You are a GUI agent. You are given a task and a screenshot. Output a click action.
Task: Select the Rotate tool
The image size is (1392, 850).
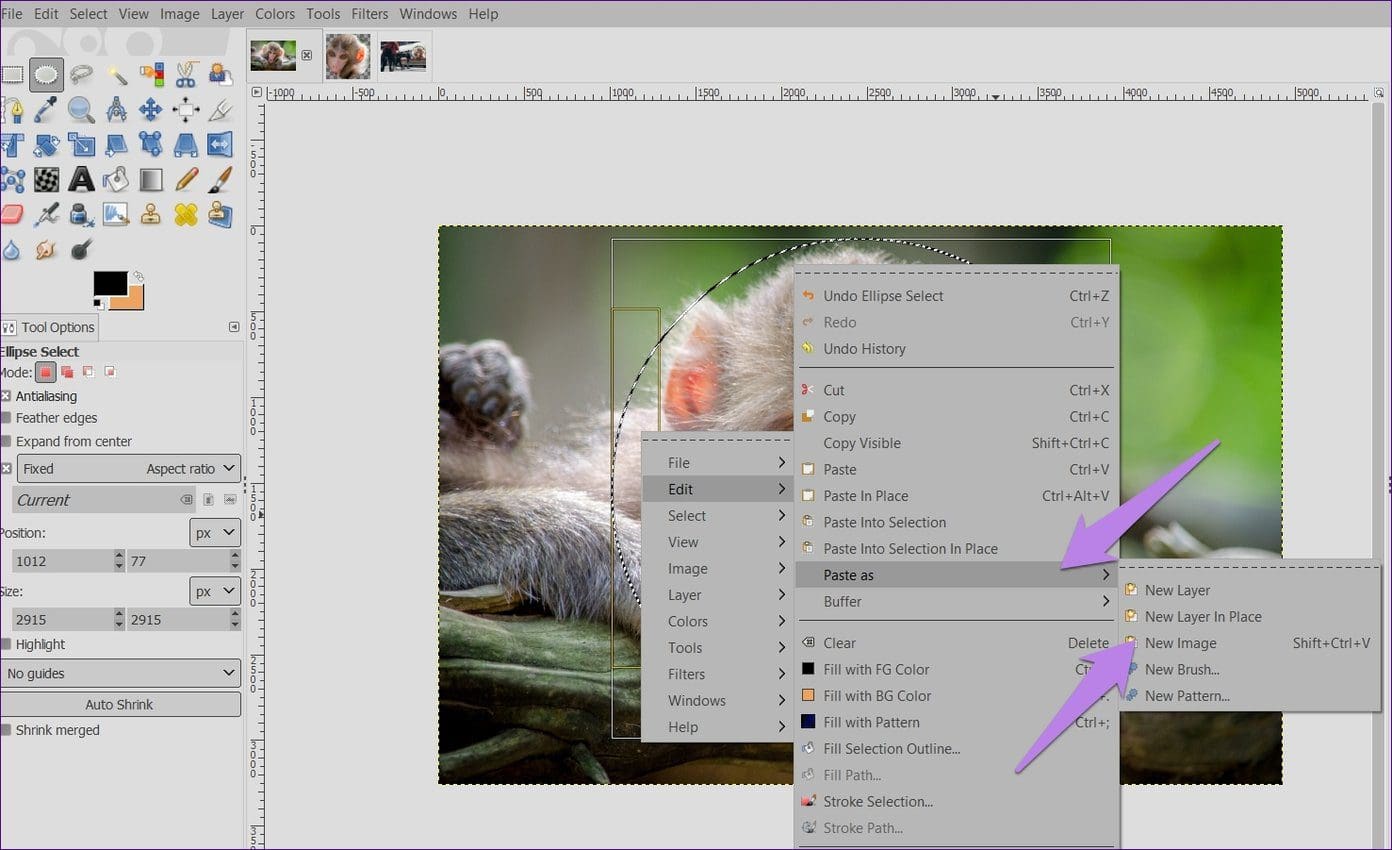pyautogui.click(x=46, y=145)
